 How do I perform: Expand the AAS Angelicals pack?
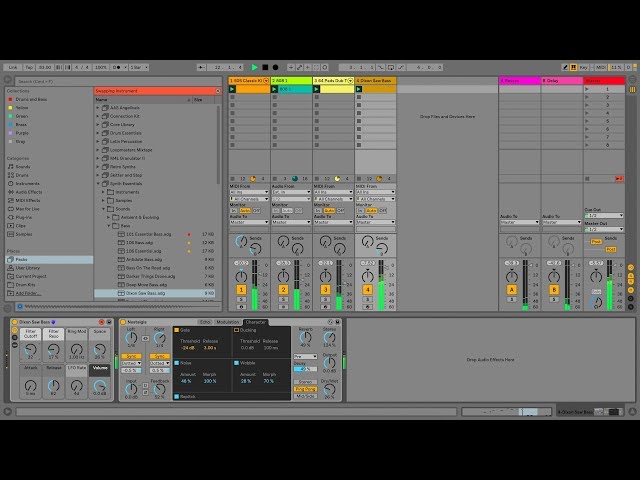click(x=98, y=108)
